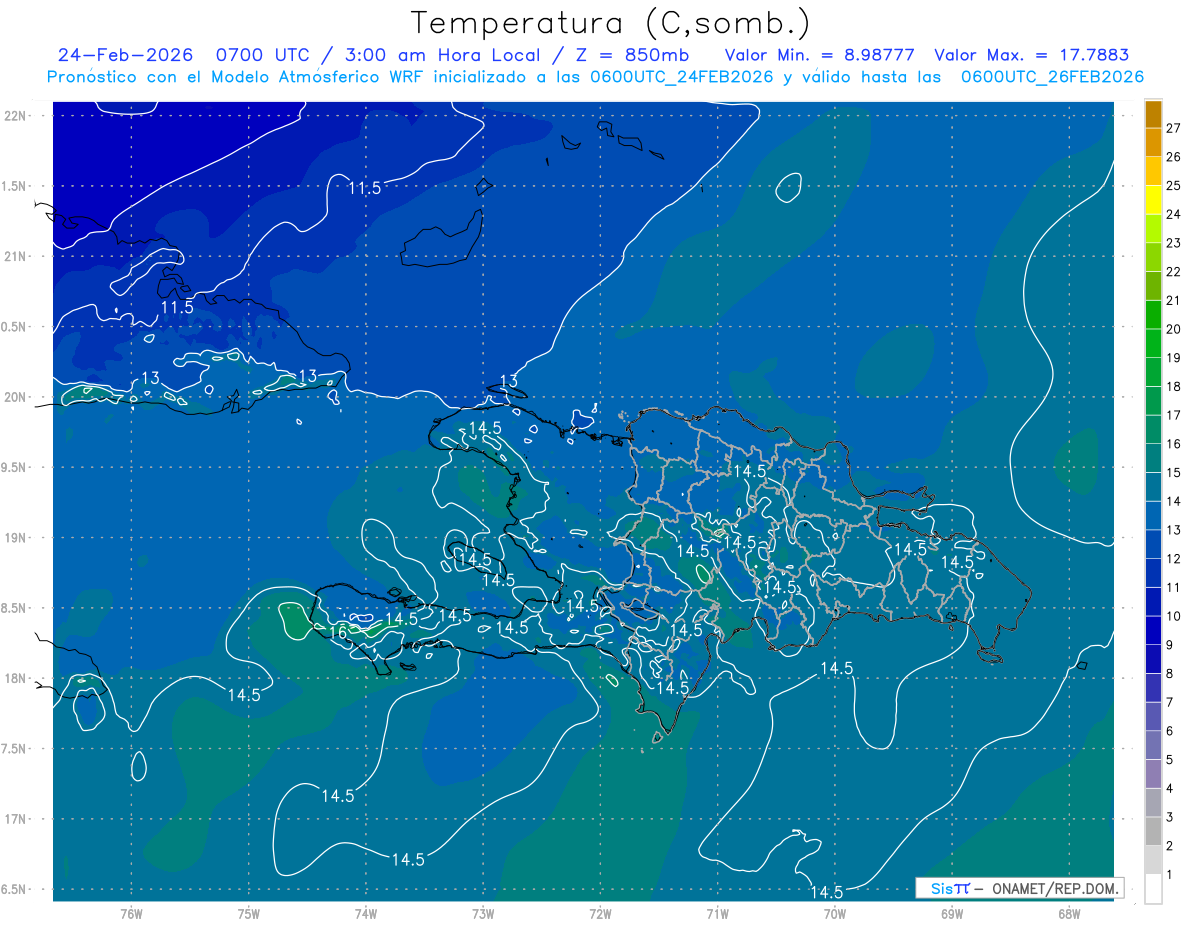Click the title 'Temperatura (C,somb.)'
Image resolution: width=1200 pixels, height=927 pixels.
point(611,22)
